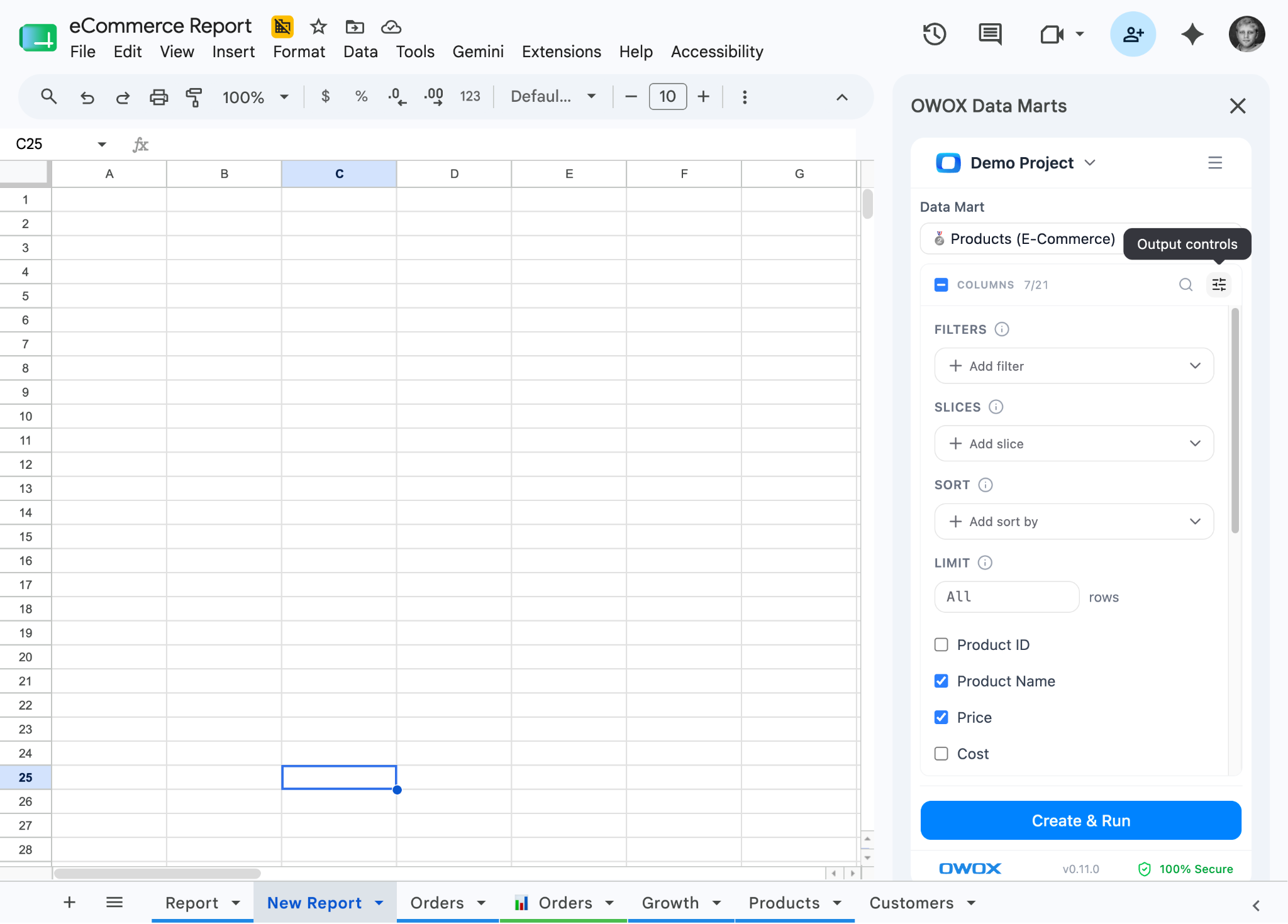The height and width of the screenshot is (924, 1288).
Task: Check the Product ID checkbox
Action: coord(941,645)
